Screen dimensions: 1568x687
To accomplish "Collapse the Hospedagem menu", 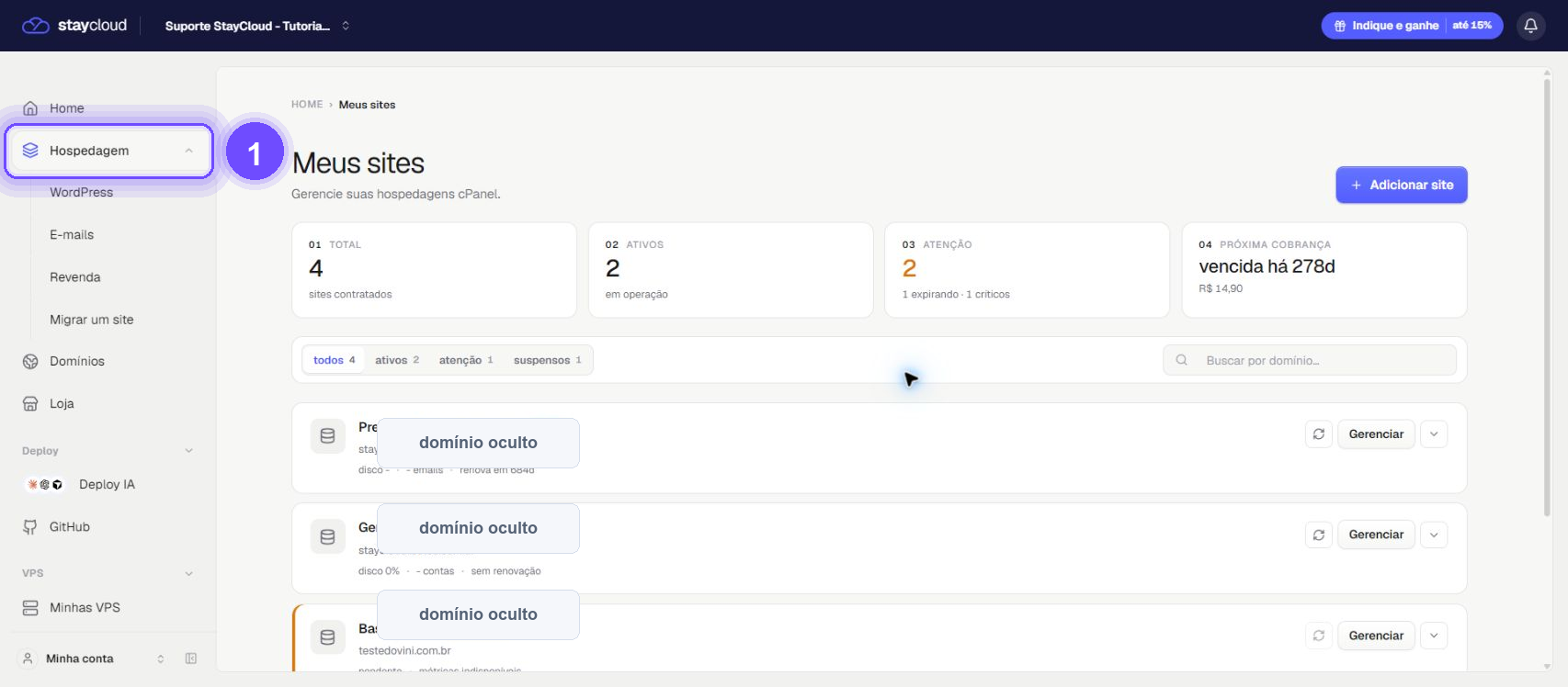I will coord(188,151).
